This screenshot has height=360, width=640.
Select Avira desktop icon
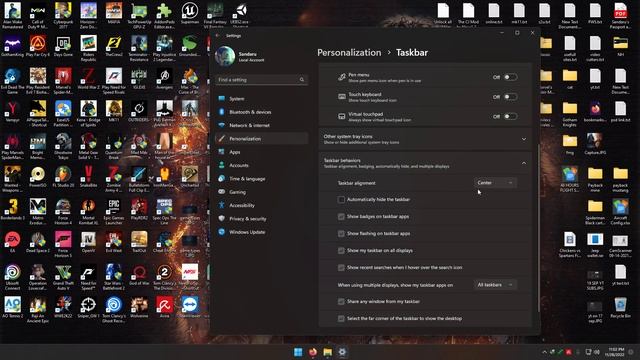[x=164, y=307]
